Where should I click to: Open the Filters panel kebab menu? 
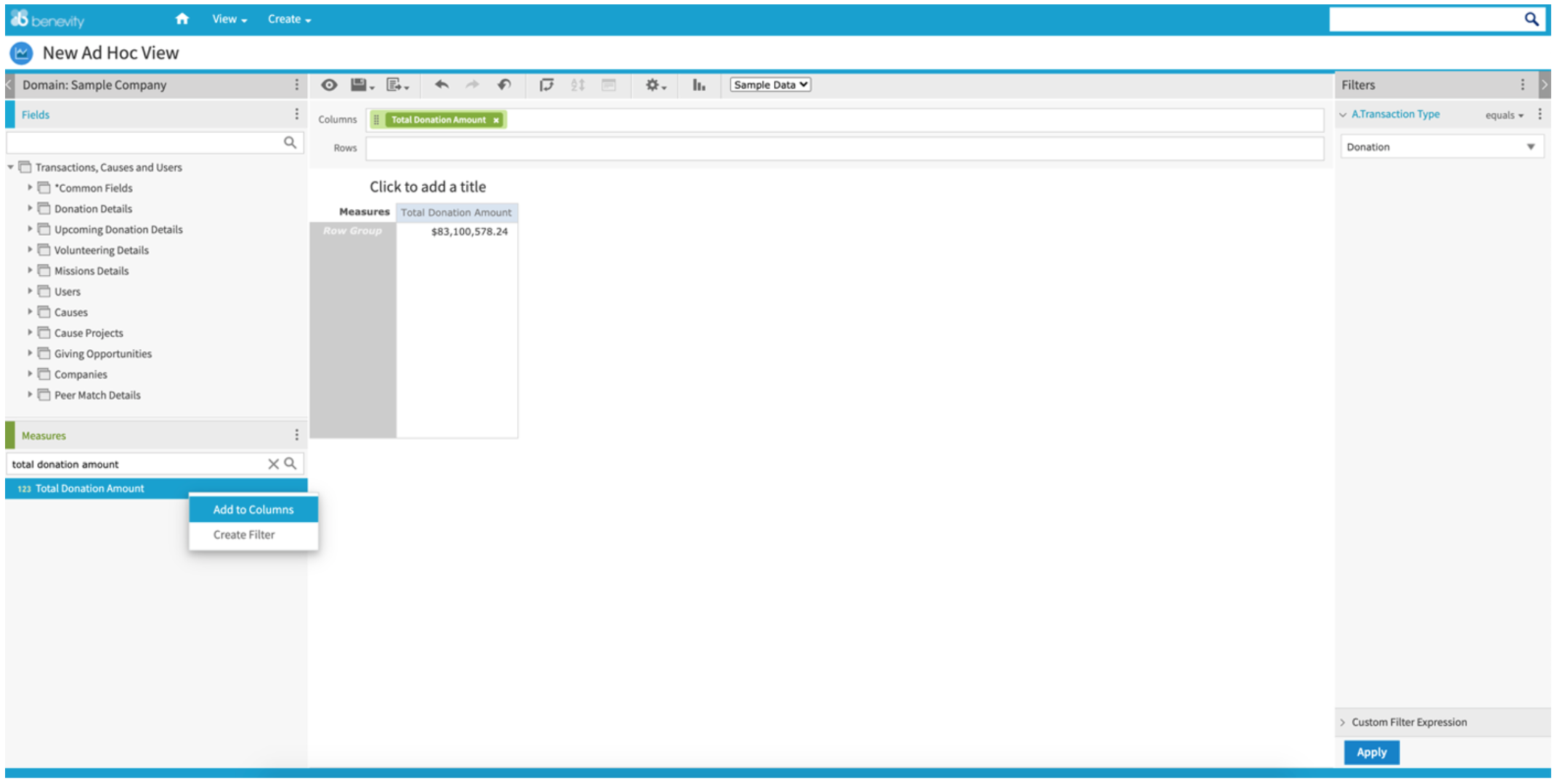click(1522, 85)
